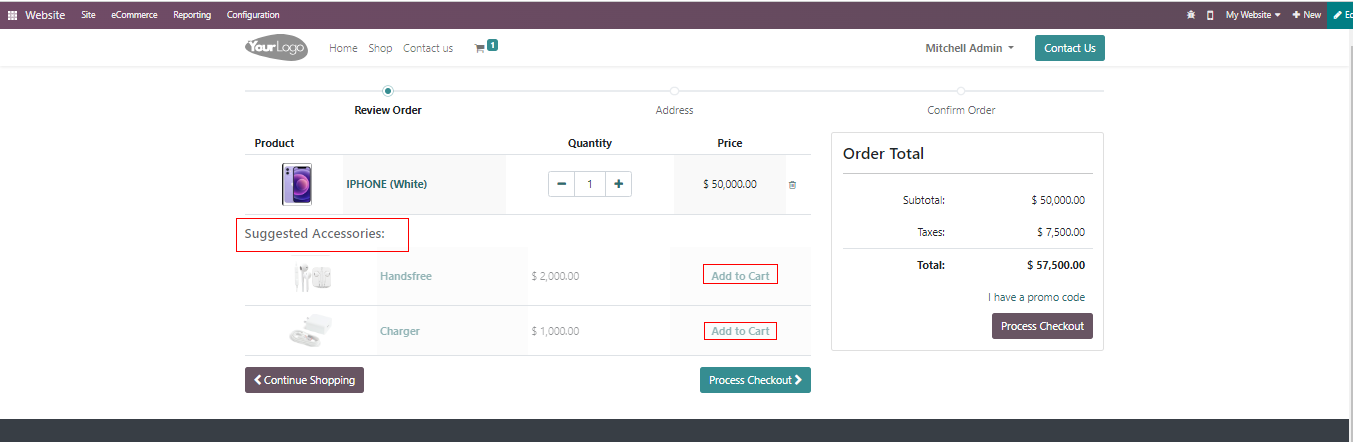Viewport: 1353px width, 442px height.
Task: Open the My Website switcher dropdown
Action: coord(1252,15)
